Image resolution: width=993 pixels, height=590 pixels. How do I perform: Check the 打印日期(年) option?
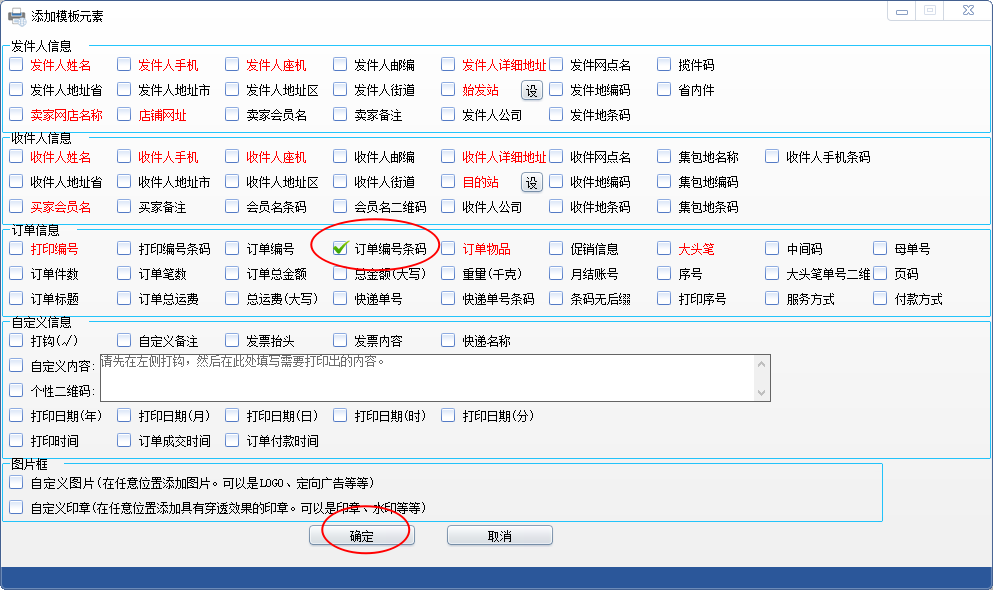click(x=15, y=415)
